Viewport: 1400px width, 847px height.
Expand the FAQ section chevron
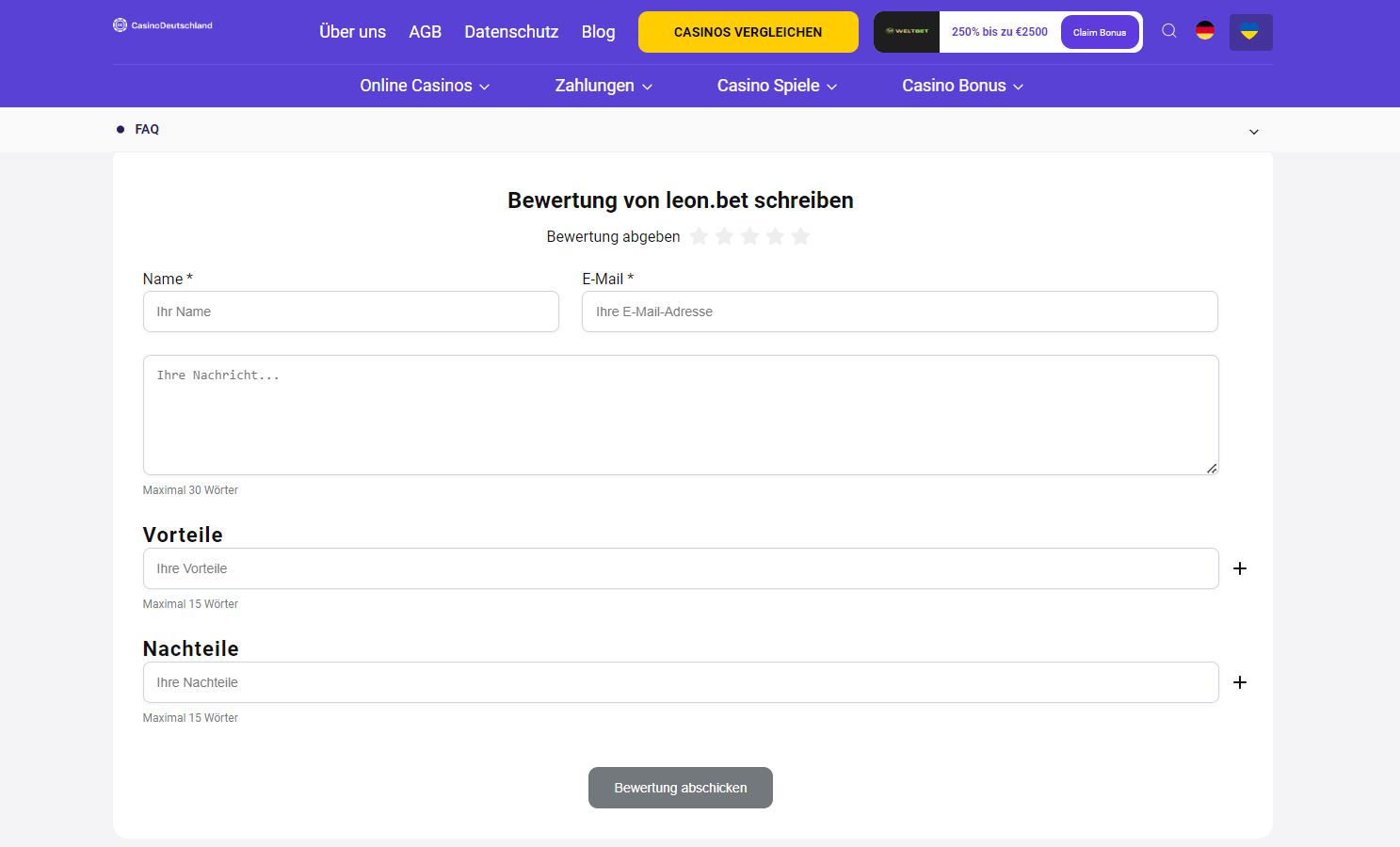point(1254,132)
